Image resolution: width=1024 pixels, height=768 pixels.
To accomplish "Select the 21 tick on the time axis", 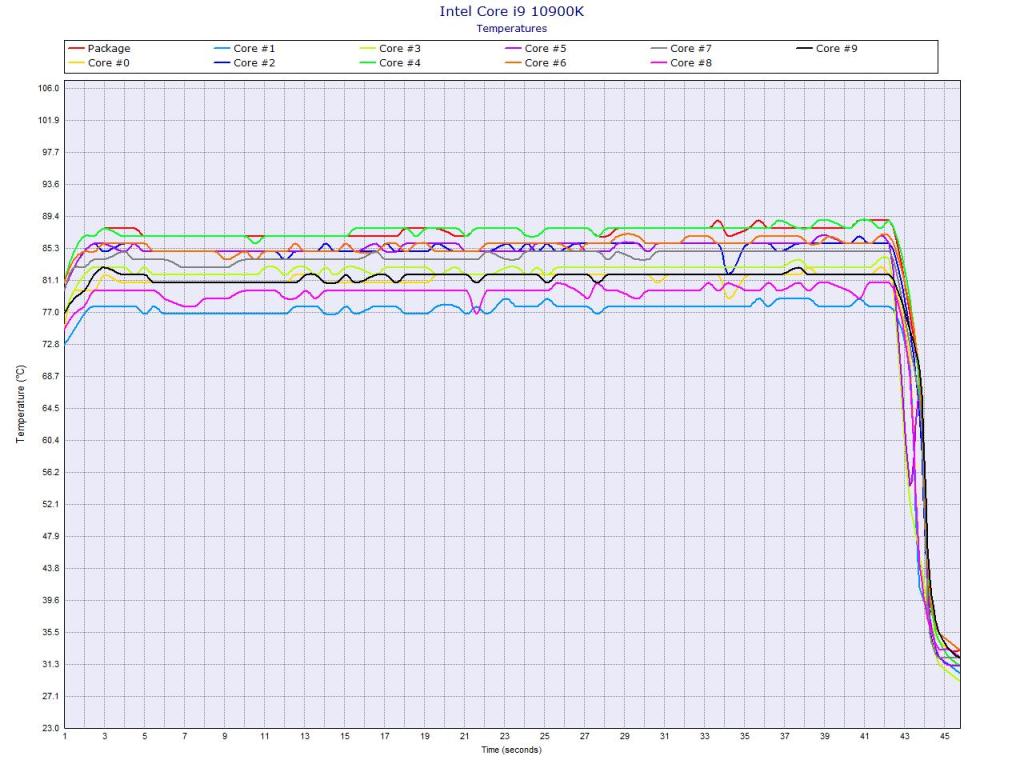I will [465, 737].
